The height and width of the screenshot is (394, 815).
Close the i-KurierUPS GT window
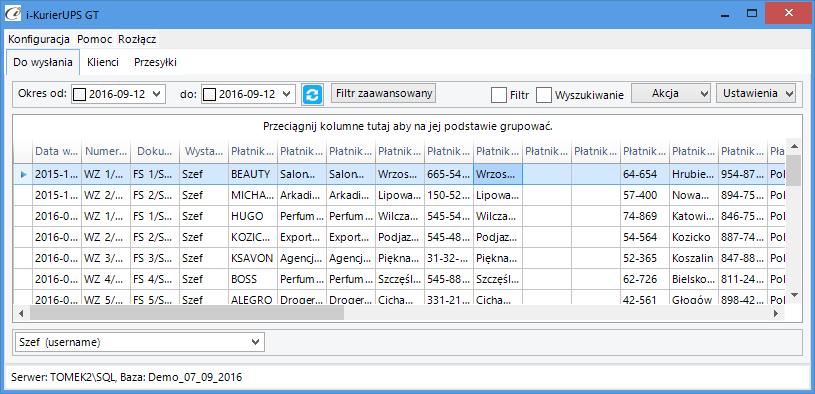click(x=789, y=14)
